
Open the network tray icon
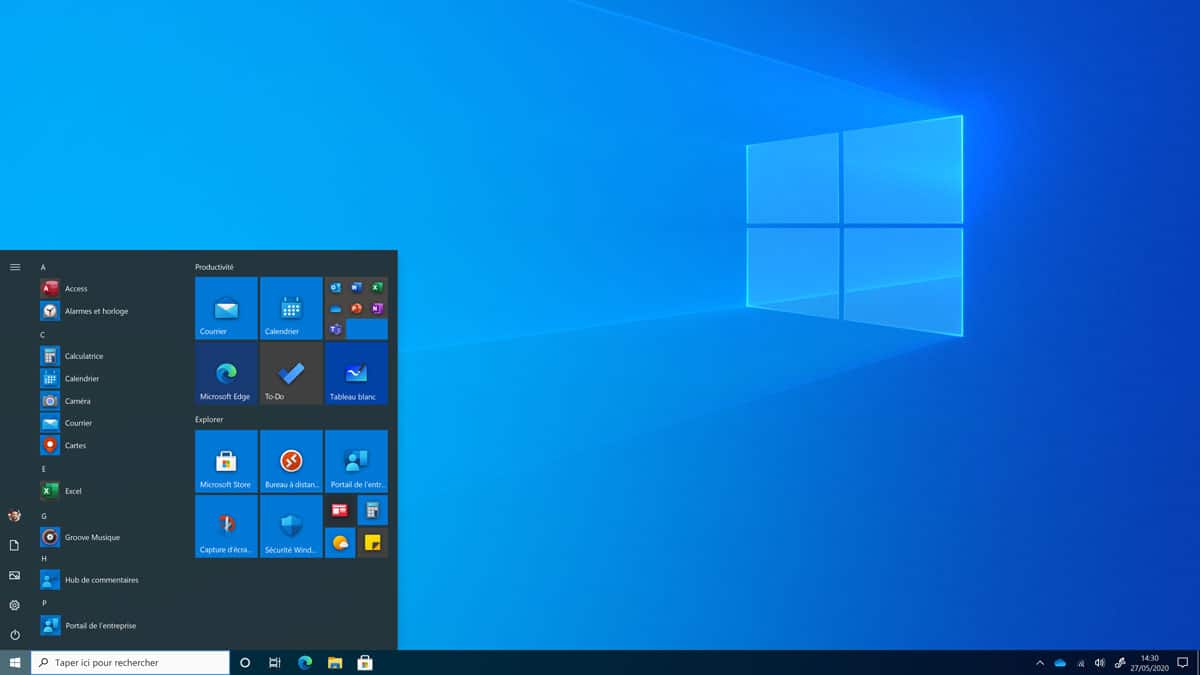click(1080, 663)
